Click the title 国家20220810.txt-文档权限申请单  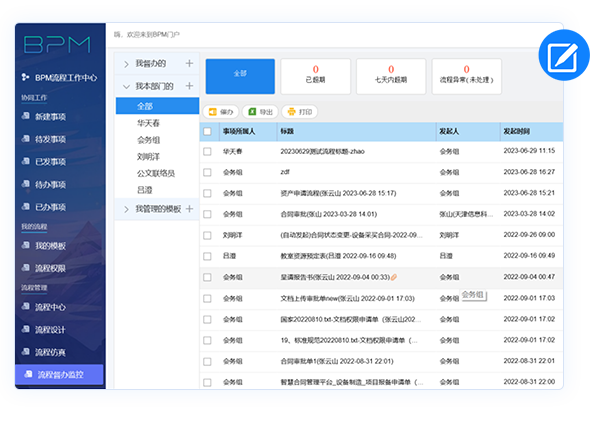pos(350,320)
